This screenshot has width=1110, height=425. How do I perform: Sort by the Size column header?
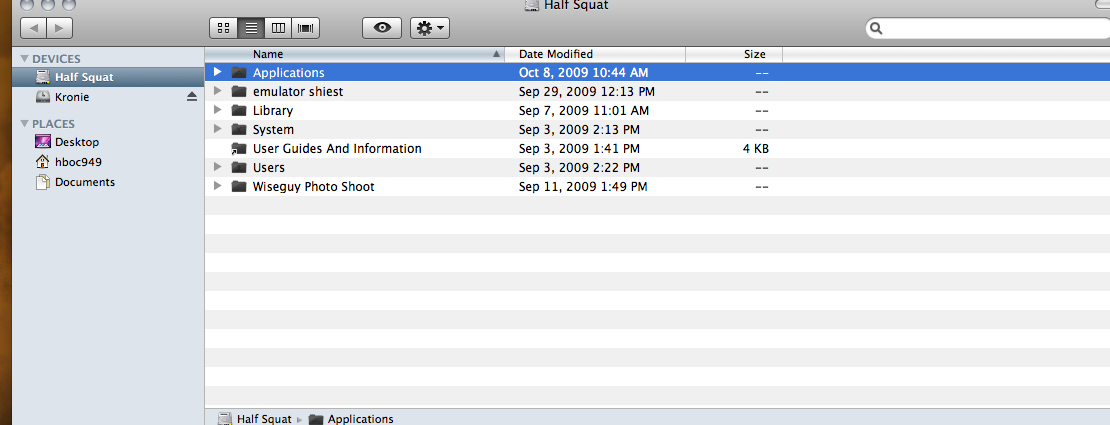(734, 54)
